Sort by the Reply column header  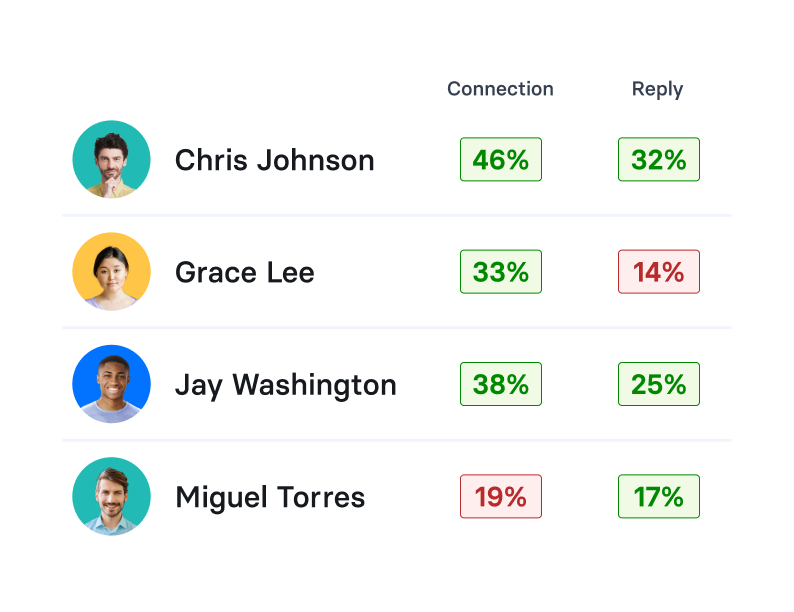tap(657, 90)
